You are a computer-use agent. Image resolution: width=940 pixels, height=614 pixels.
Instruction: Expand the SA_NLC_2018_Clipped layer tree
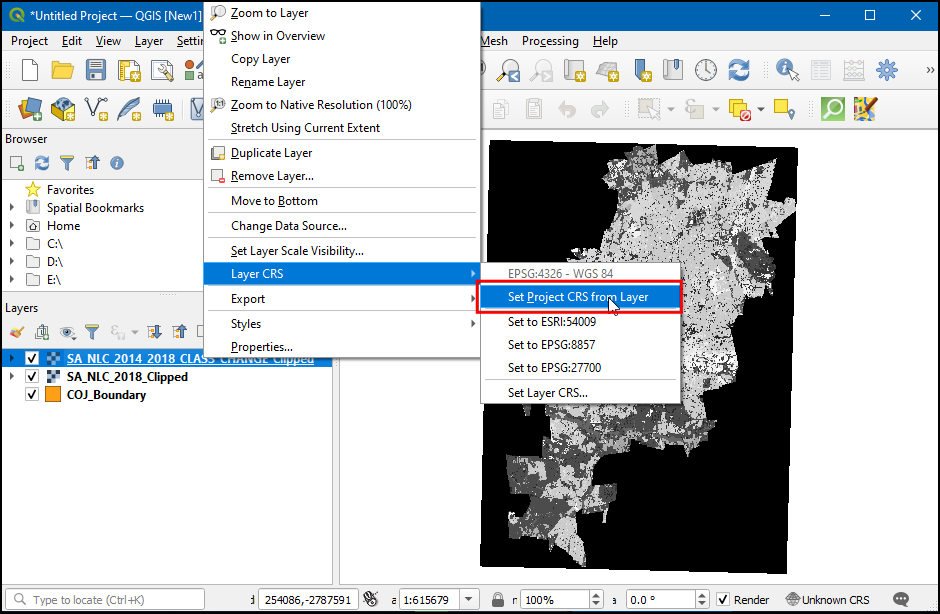coord(12,377)
